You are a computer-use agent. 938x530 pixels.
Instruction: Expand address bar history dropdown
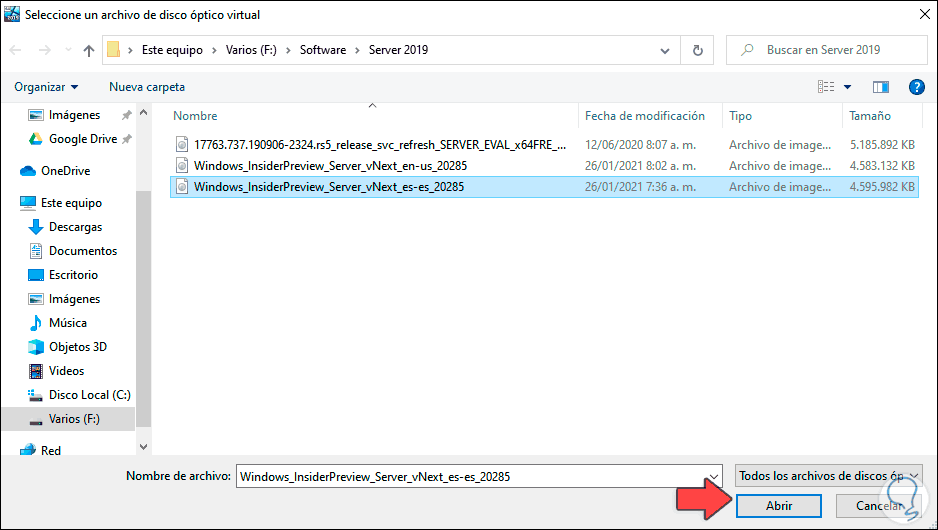click(665, 50)
